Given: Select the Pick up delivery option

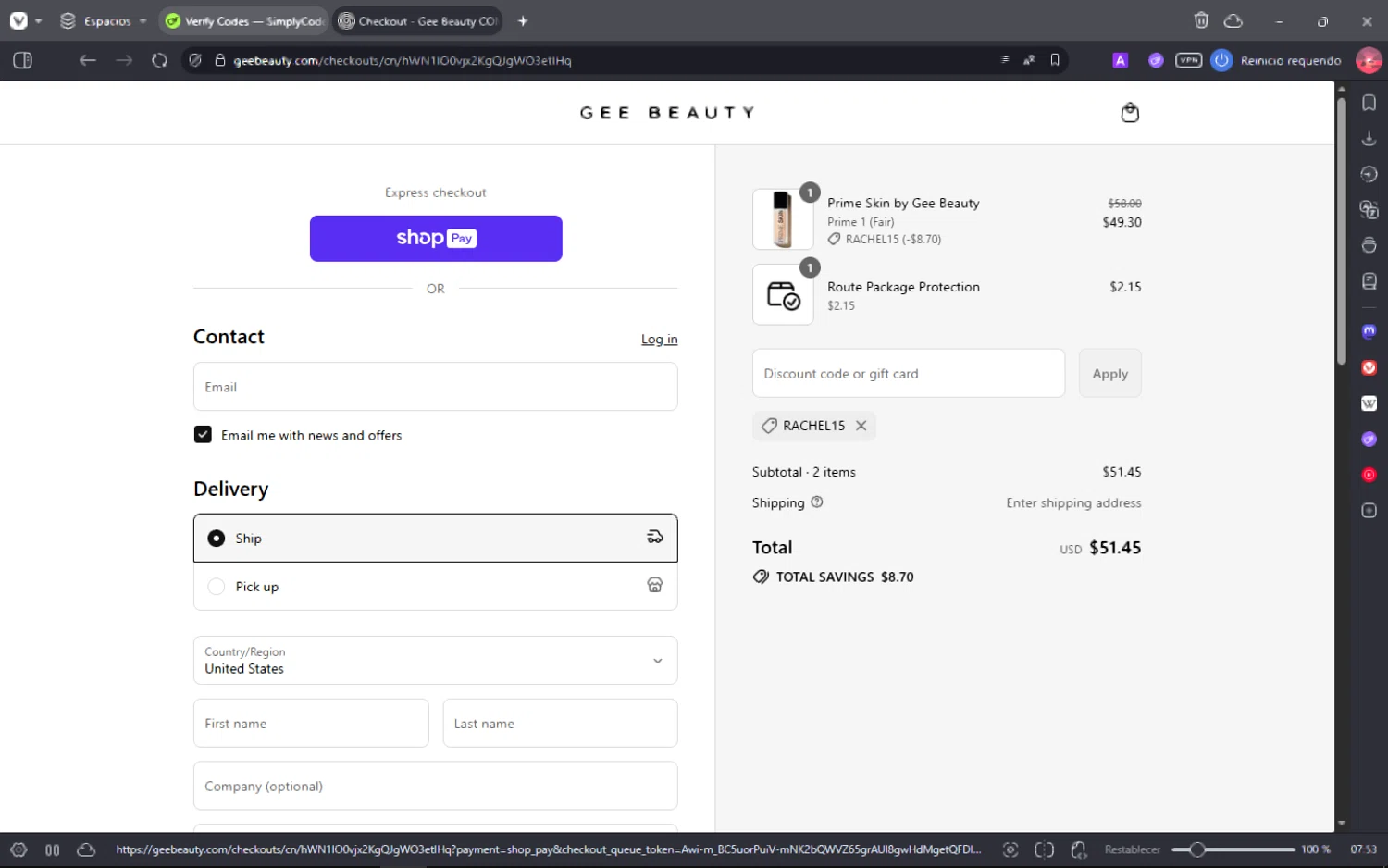Looking at the screenshot, I should point(436,587).
